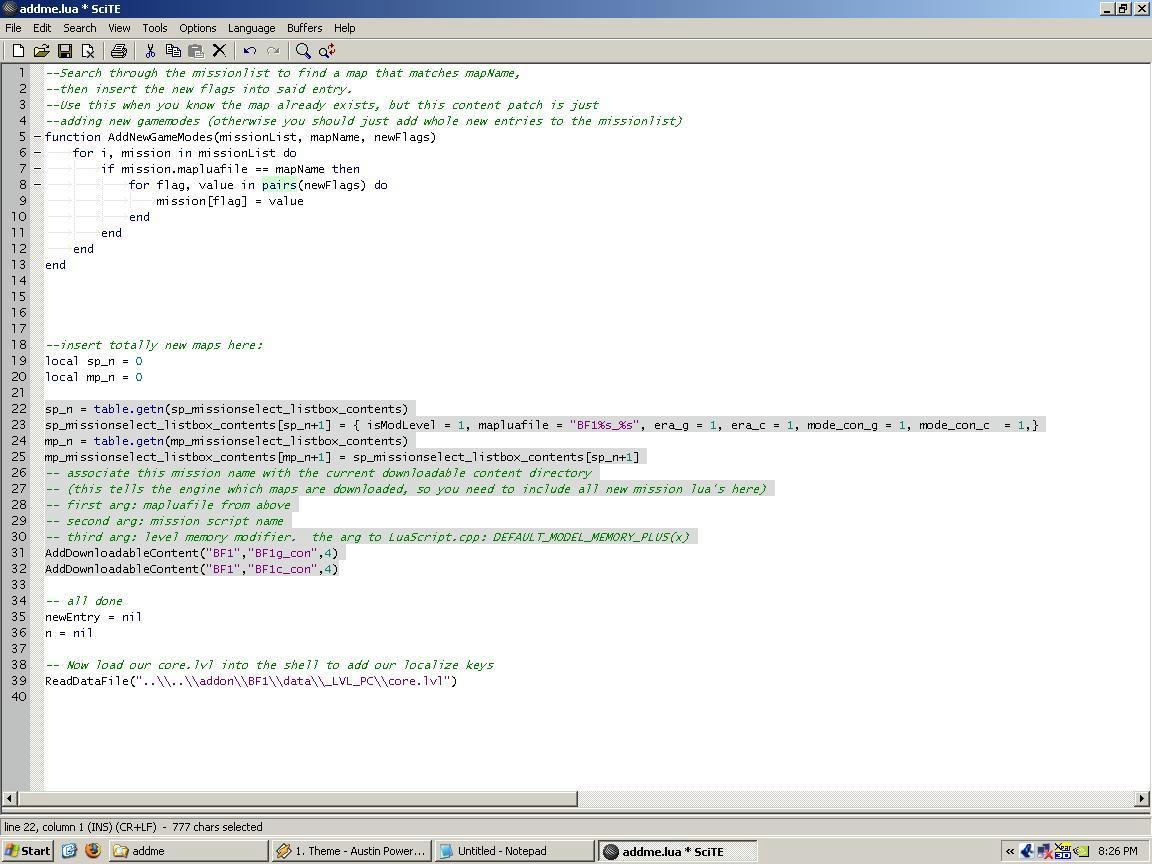The height and width of the screenshot is (864, 1152).
Task: Click the "BF1%s_%s" string on line 23
Action: click(x=607, y=425)
